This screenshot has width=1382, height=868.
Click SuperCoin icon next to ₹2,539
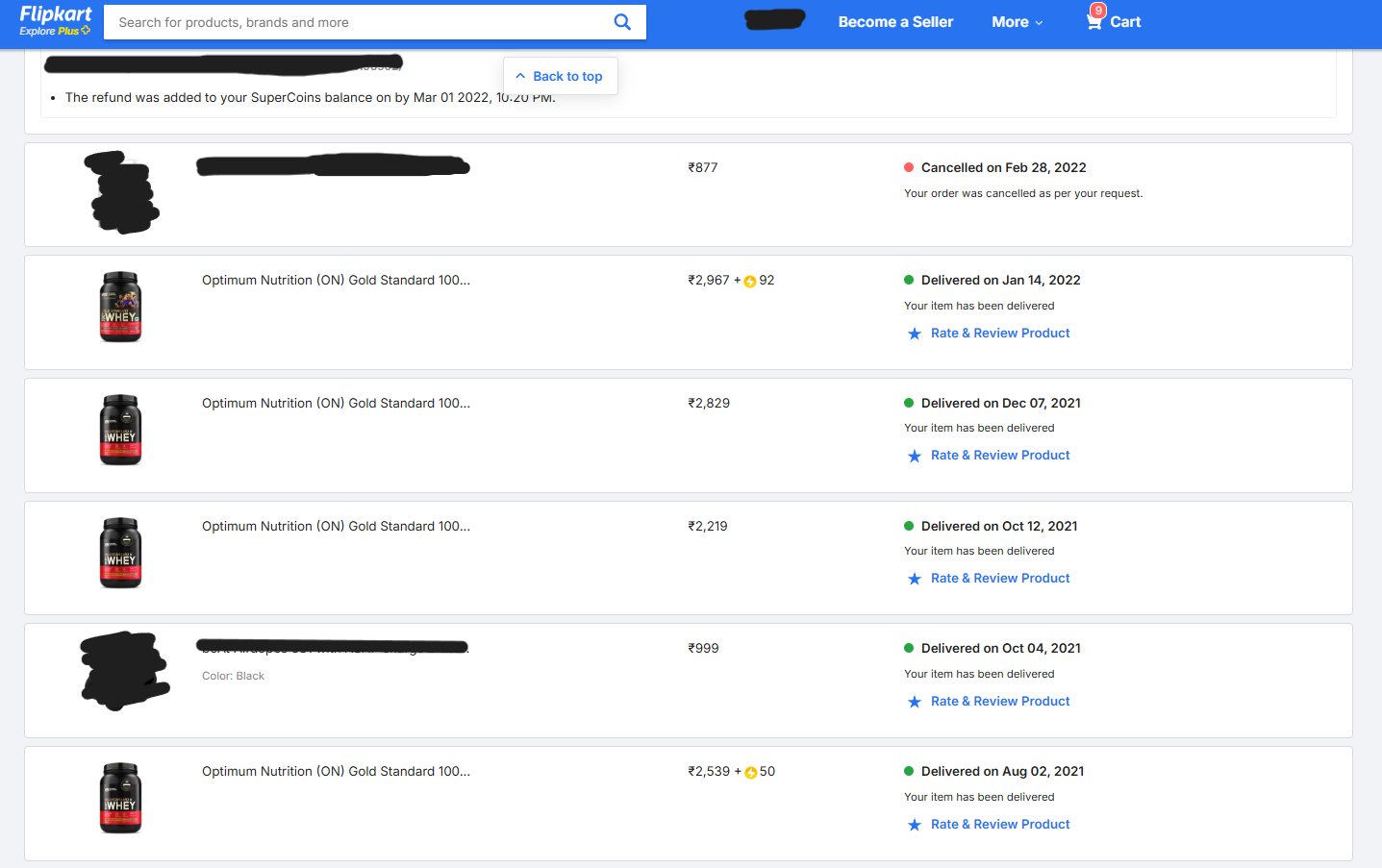(x=751, y=773)
